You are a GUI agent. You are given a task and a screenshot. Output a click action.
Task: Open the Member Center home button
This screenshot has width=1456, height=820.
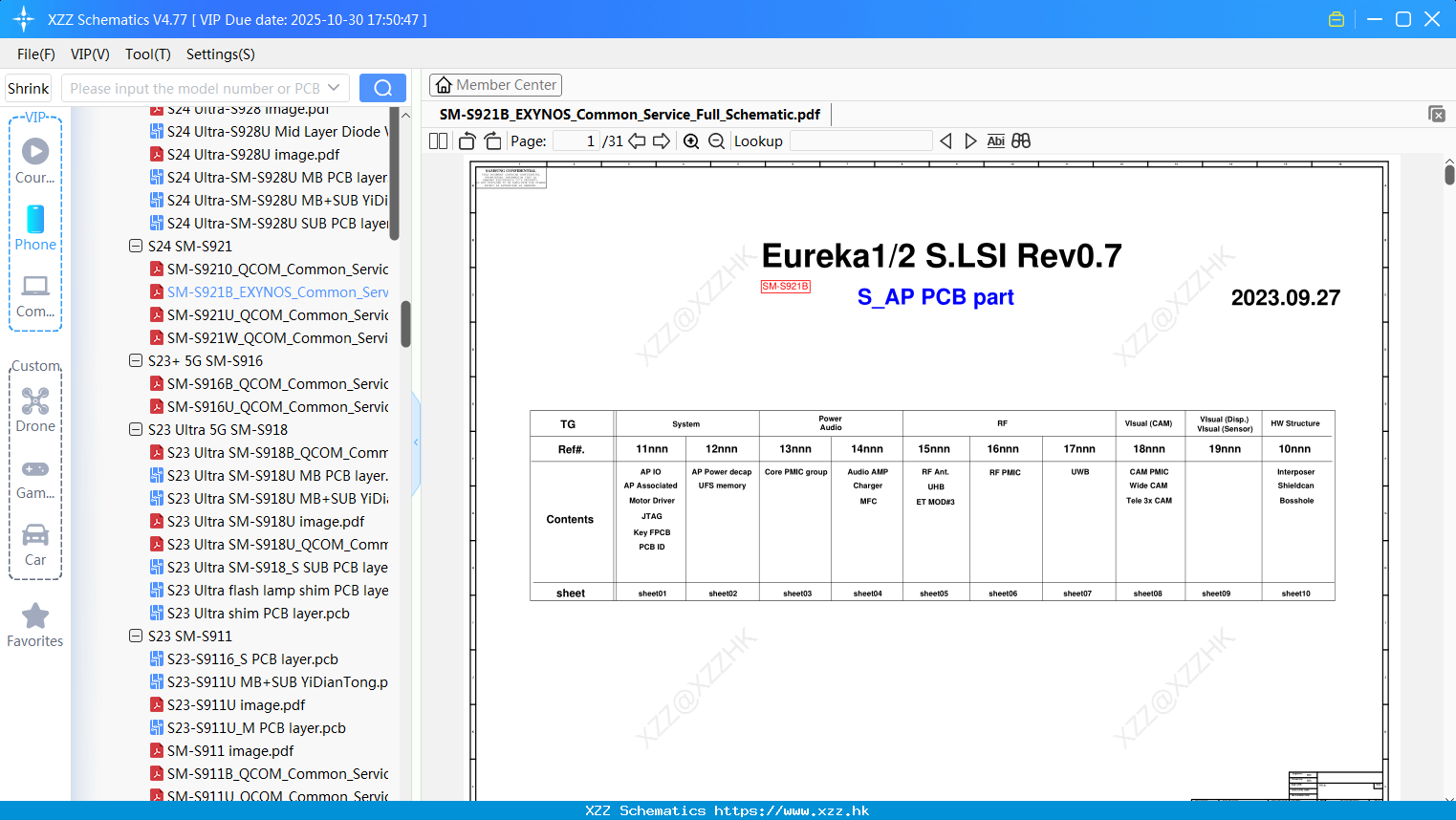pyautogui.click(x=495, y=85)
